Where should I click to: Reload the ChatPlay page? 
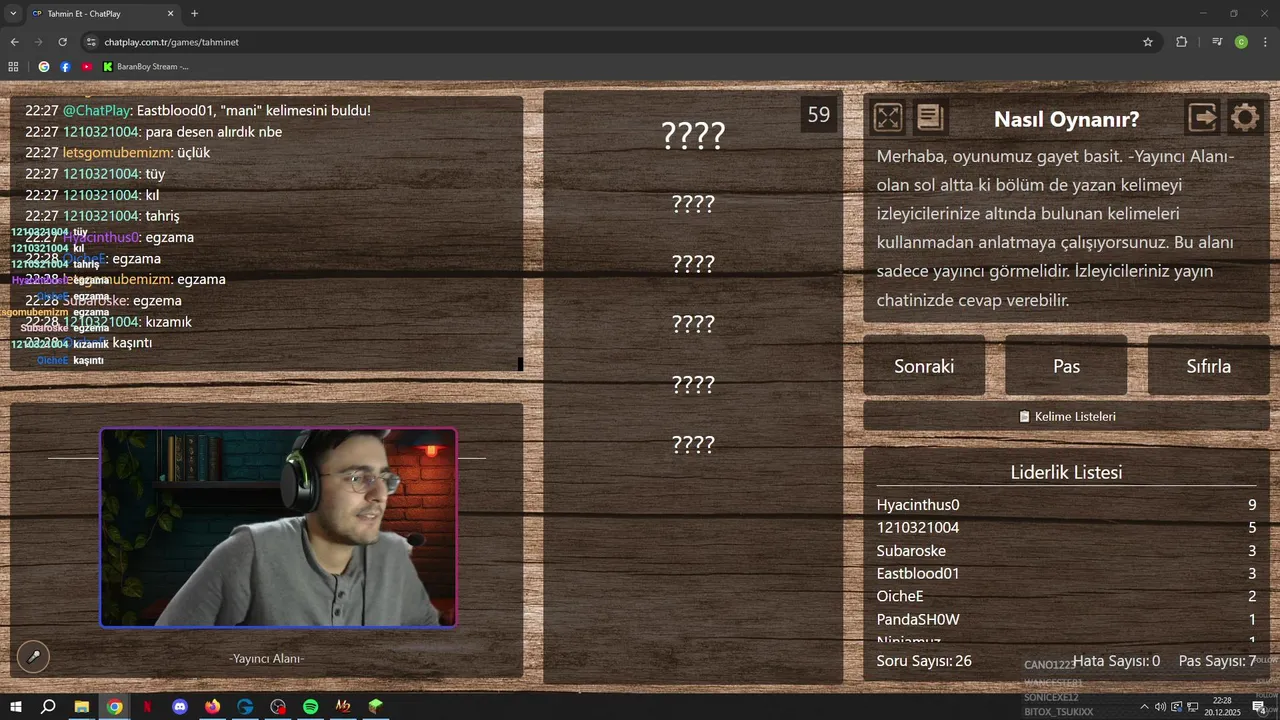coord(62,42)
